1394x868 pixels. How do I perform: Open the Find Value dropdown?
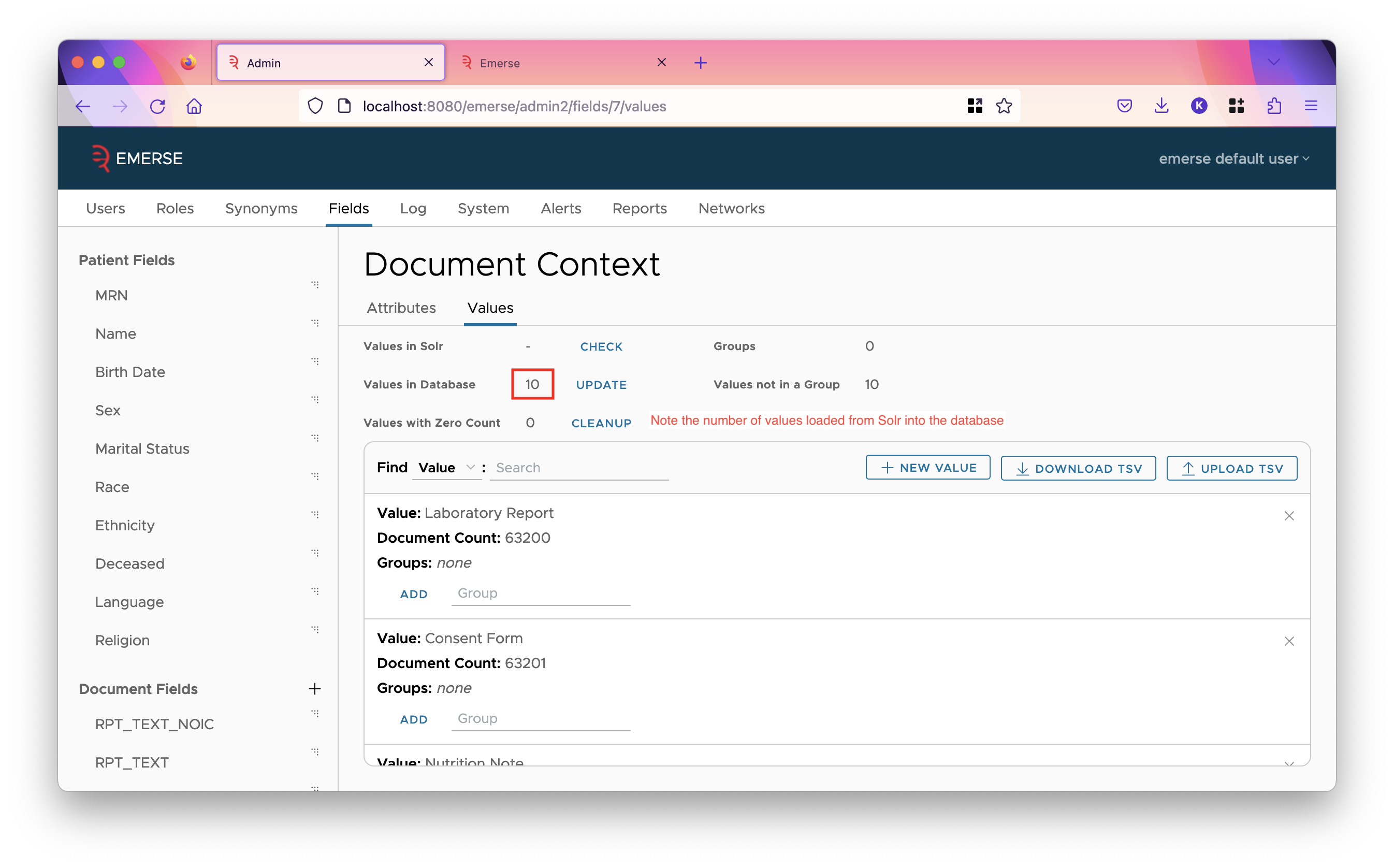pos(446,468)
